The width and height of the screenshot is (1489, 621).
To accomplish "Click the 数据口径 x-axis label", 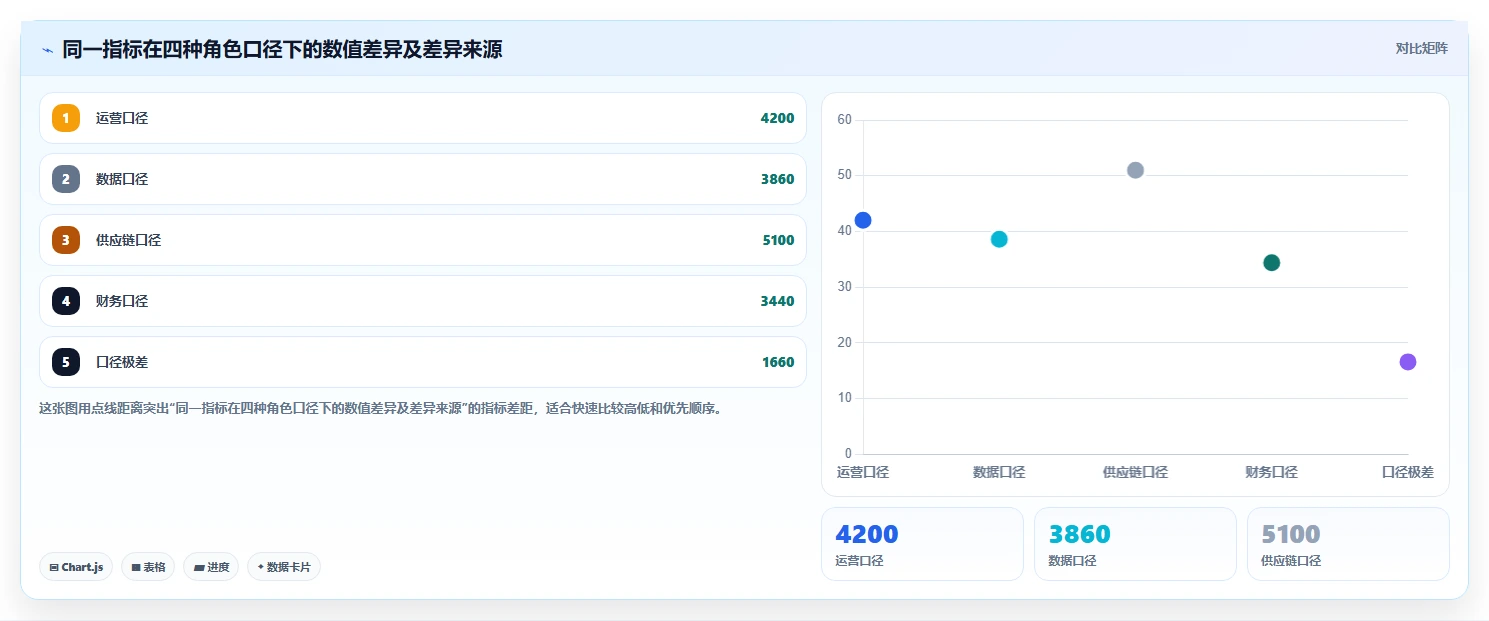I will pos(999,472).
